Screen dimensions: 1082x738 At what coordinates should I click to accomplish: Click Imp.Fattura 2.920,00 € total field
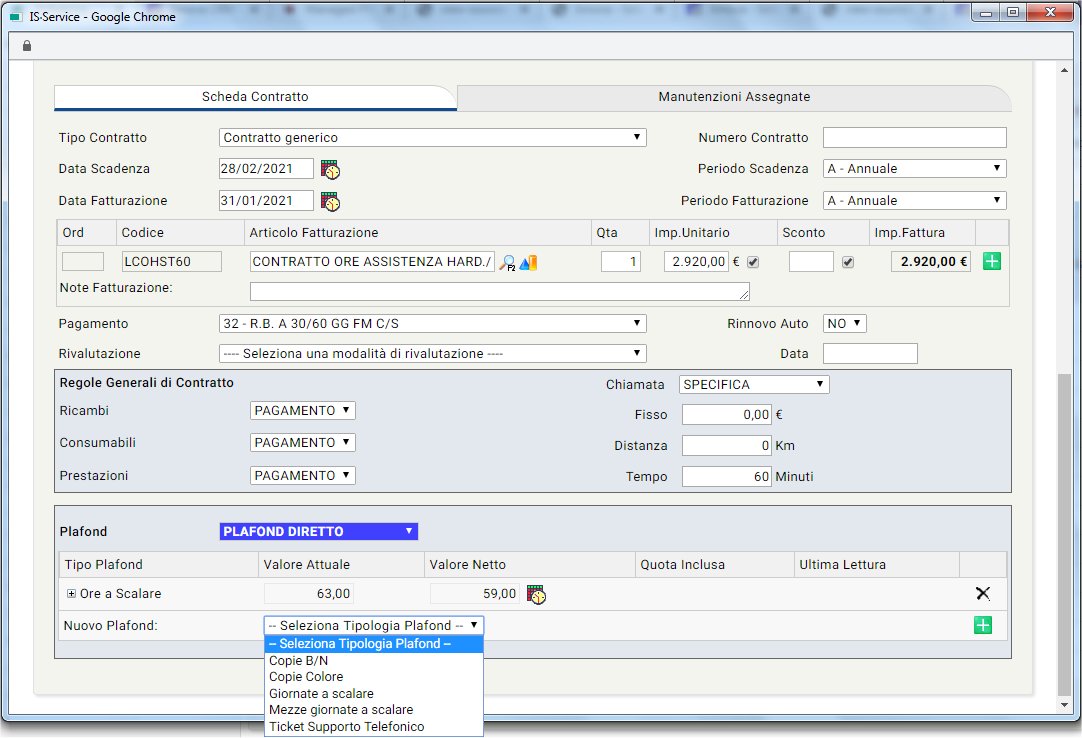[930, 262]
